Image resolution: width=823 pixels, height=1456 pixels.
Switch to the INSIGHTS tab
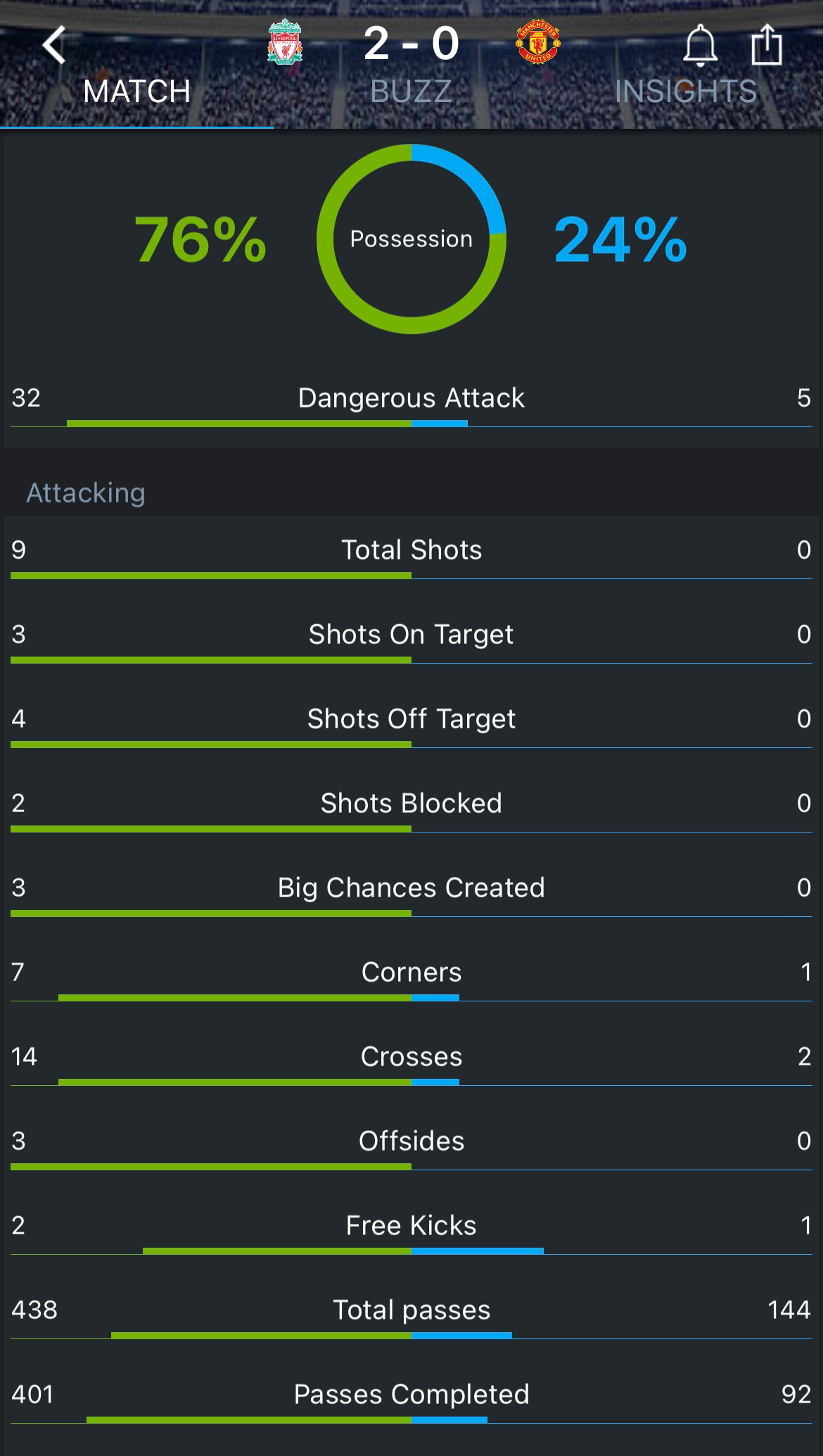point(686,92)
